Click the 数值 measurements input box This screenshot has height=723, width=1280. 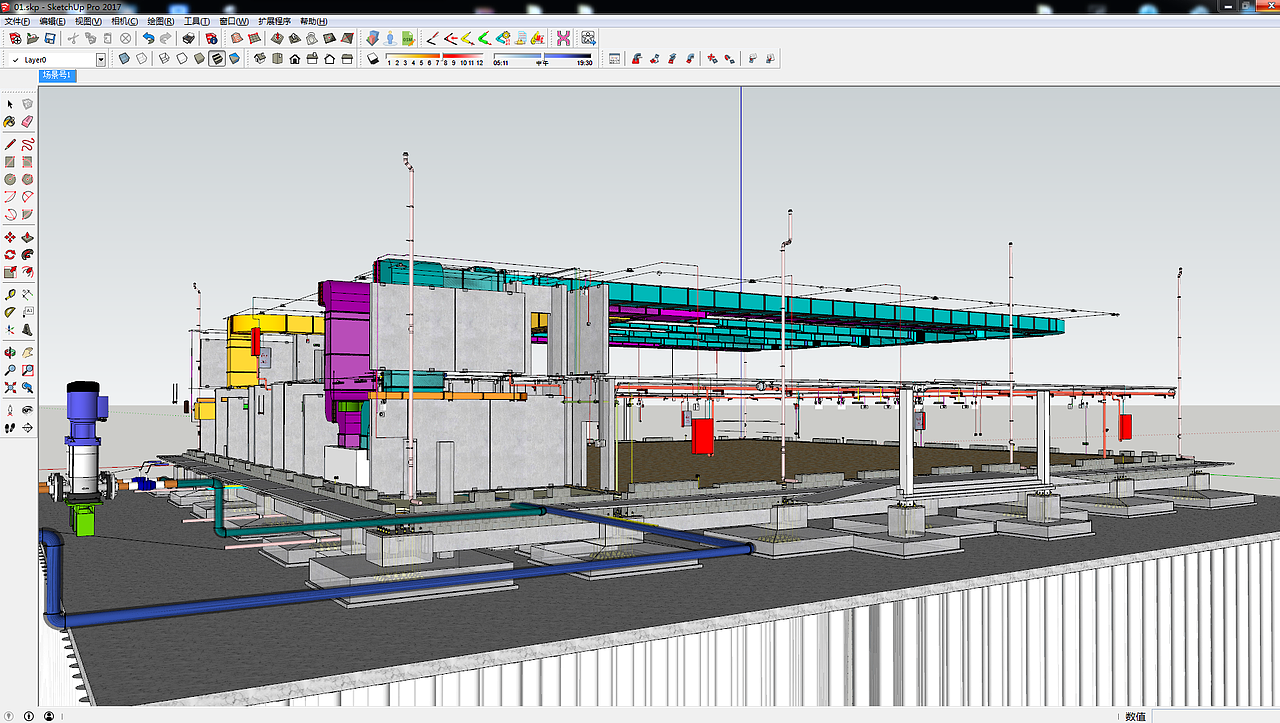click(1214, 716)
